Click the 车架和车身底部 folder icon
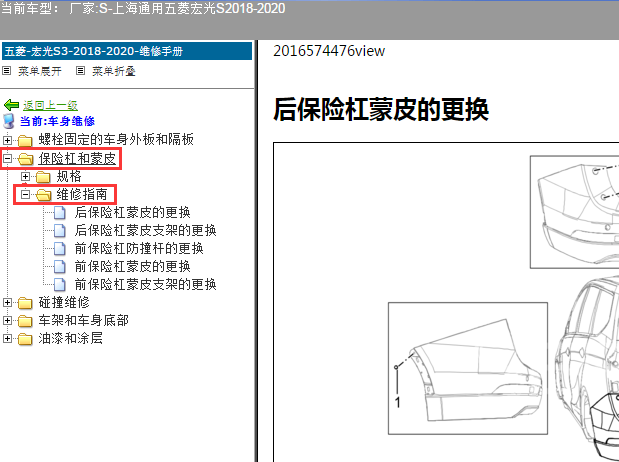 pos(25,321)
